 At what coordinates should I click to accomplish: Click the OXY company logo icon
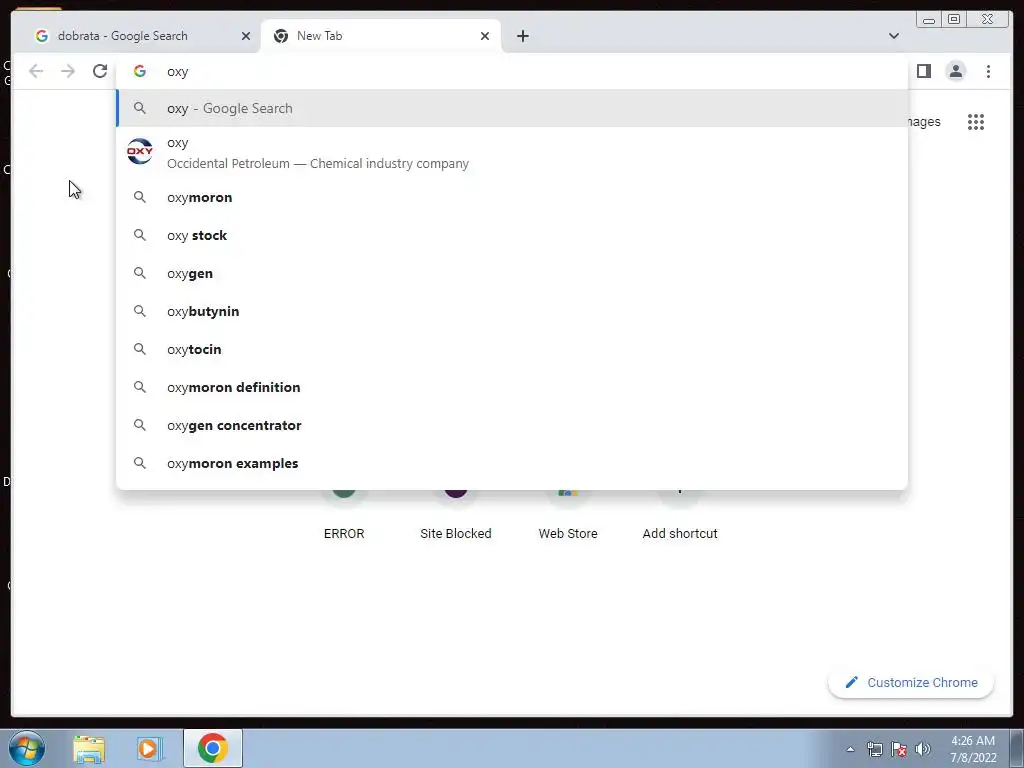pyautogui.click(x=140, y=152)
